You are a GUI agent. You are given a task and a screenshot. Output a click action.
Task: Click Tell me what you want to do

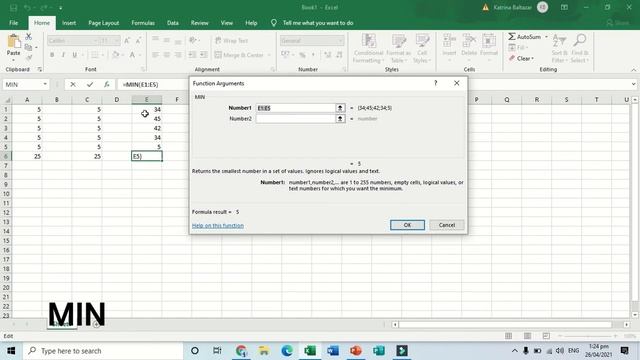(x=318, y=23)
